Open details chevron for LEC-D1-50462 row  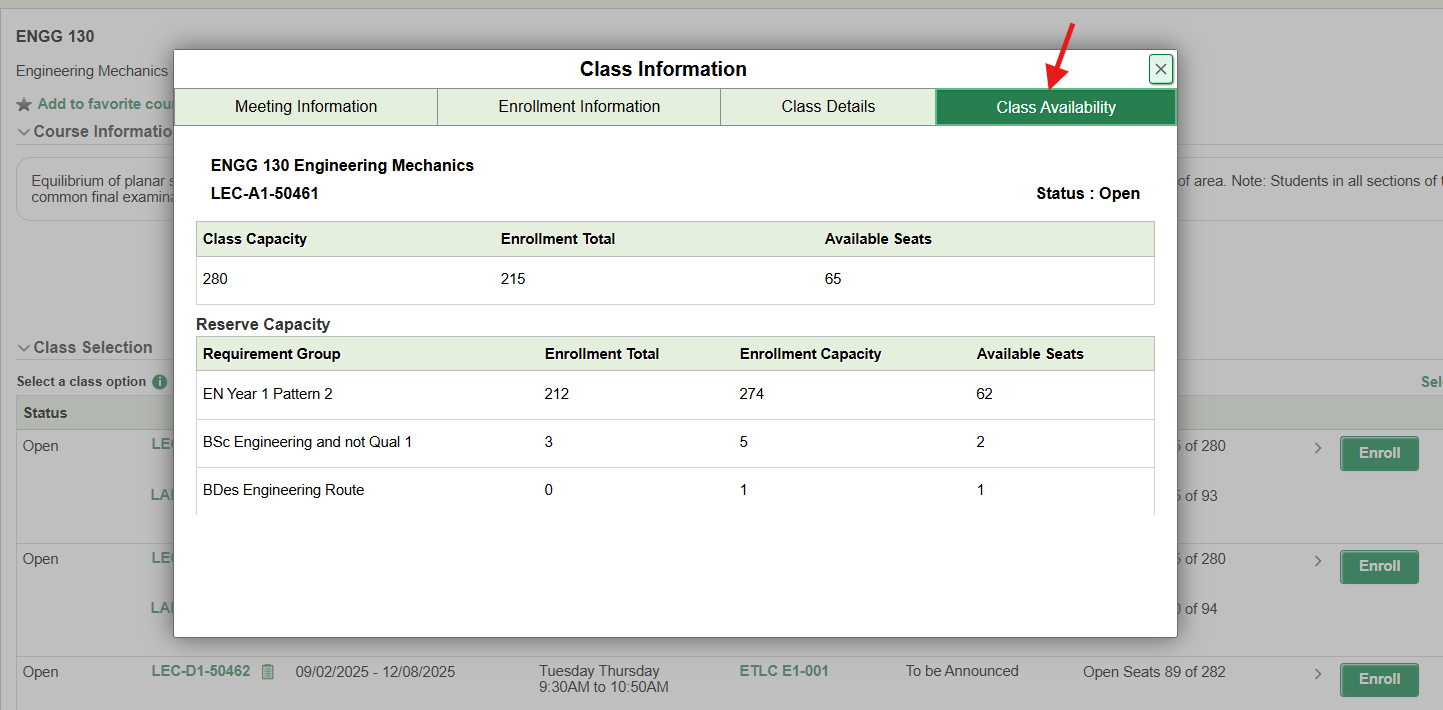click(x=1318, y=674)
